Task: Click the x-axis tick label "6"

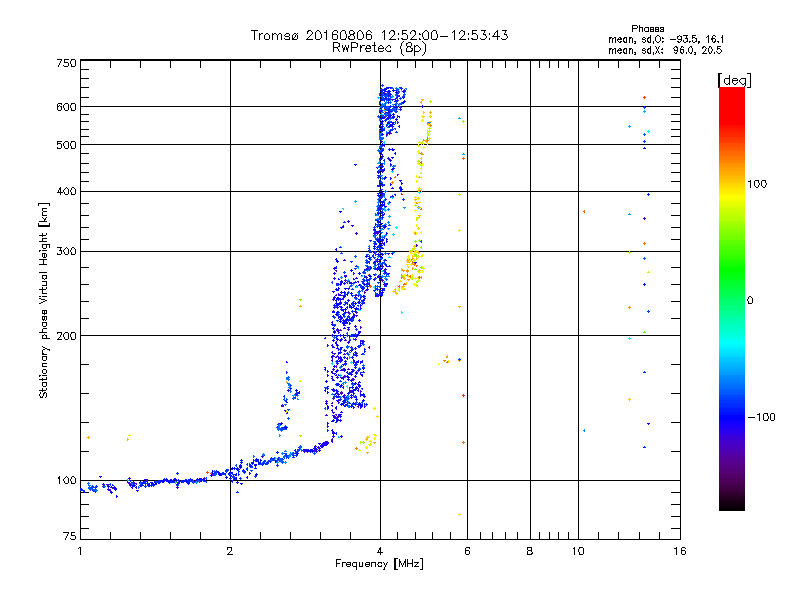Action: 467,551
